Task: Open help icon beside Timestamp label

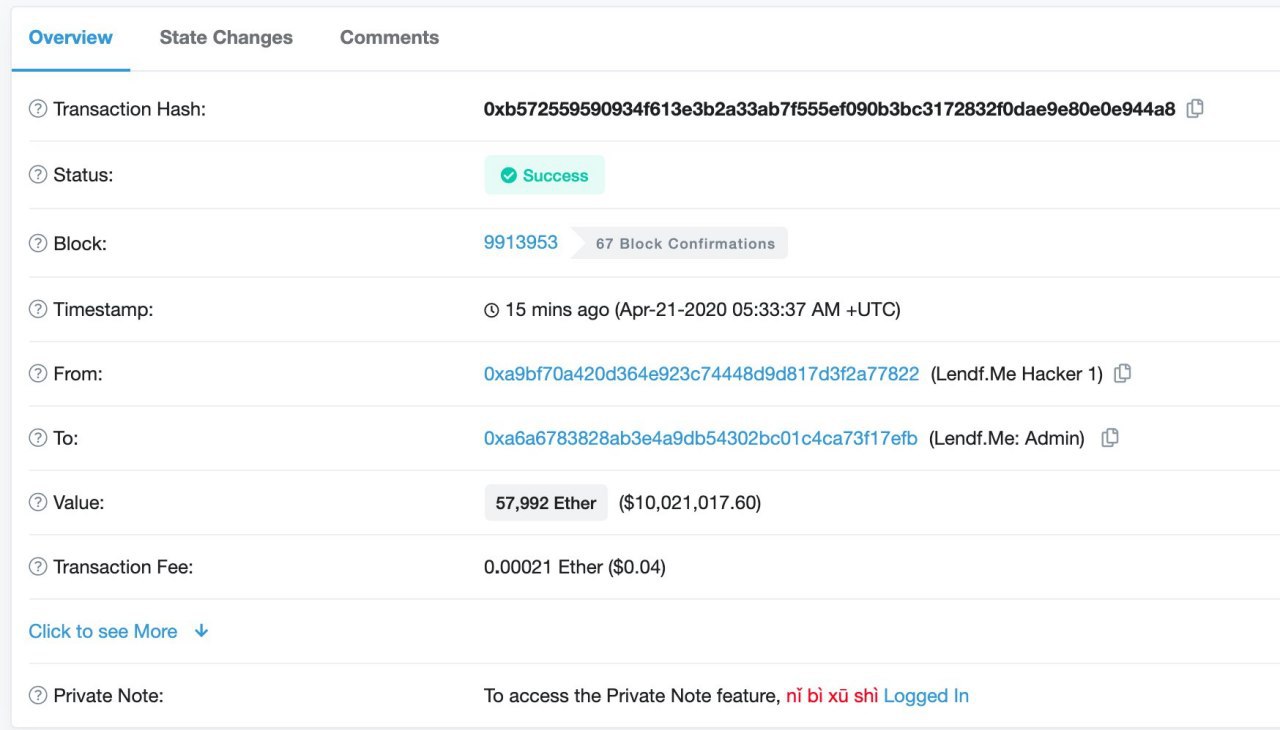Action: [38, 309]
